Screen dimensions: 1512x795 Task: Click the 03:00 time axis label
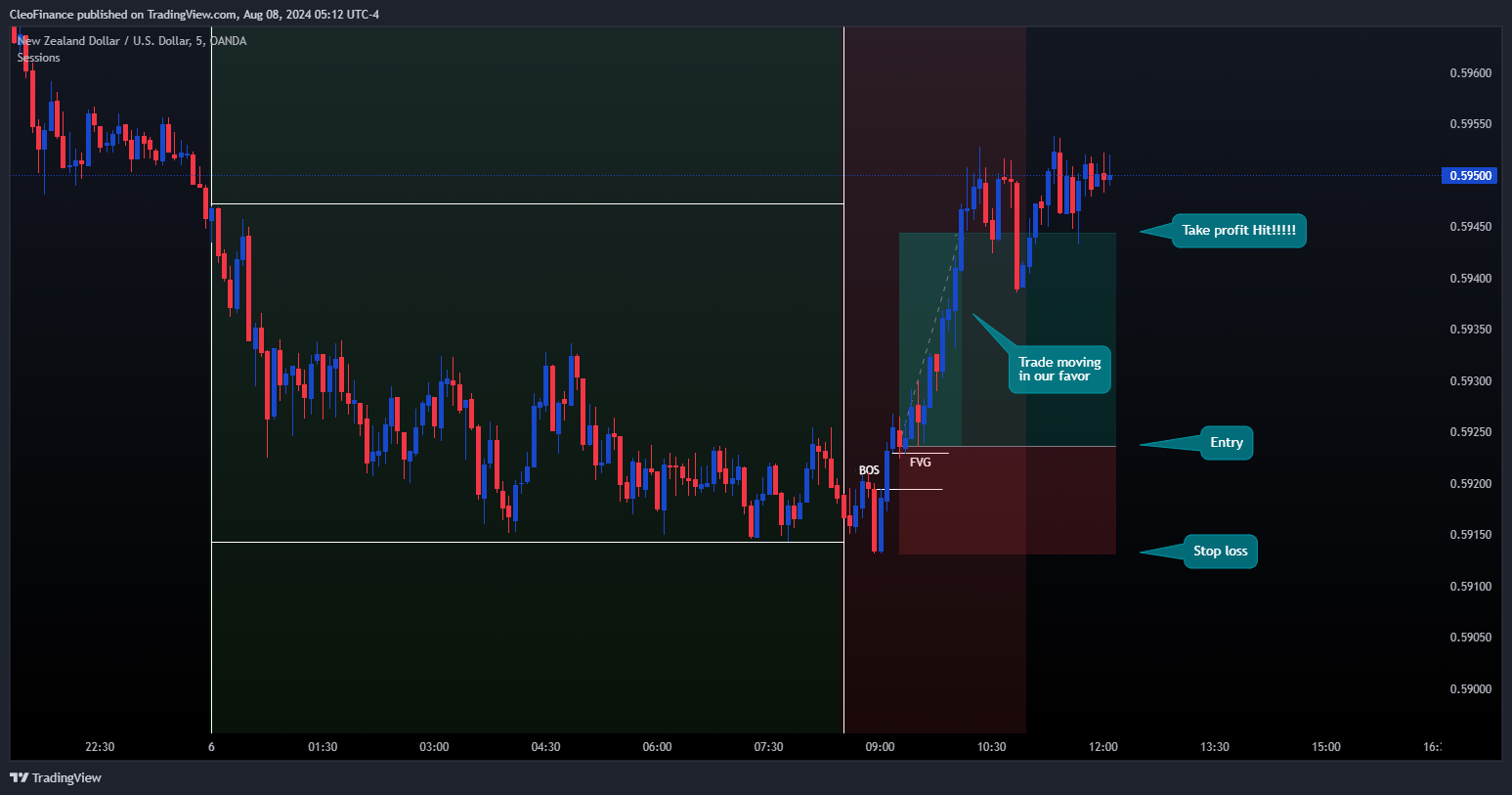434,747
